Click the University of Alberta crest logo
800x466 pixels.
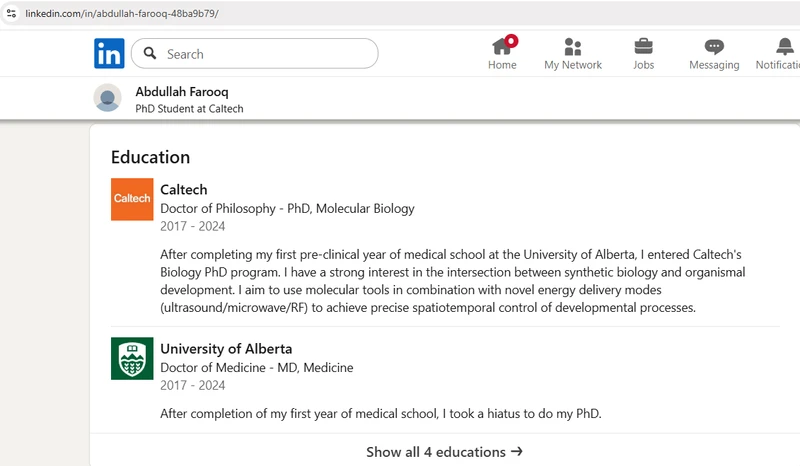(132, 358)
